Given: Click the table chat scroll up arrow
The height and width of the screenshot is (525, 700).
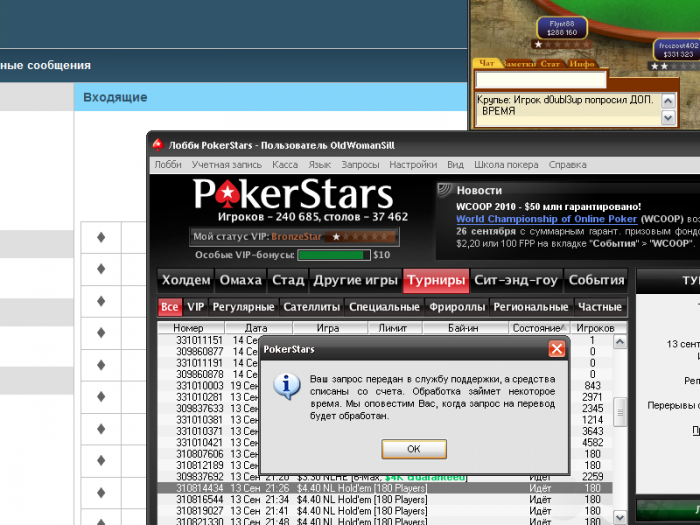Looking at the screenshot, I should point(668,101).
